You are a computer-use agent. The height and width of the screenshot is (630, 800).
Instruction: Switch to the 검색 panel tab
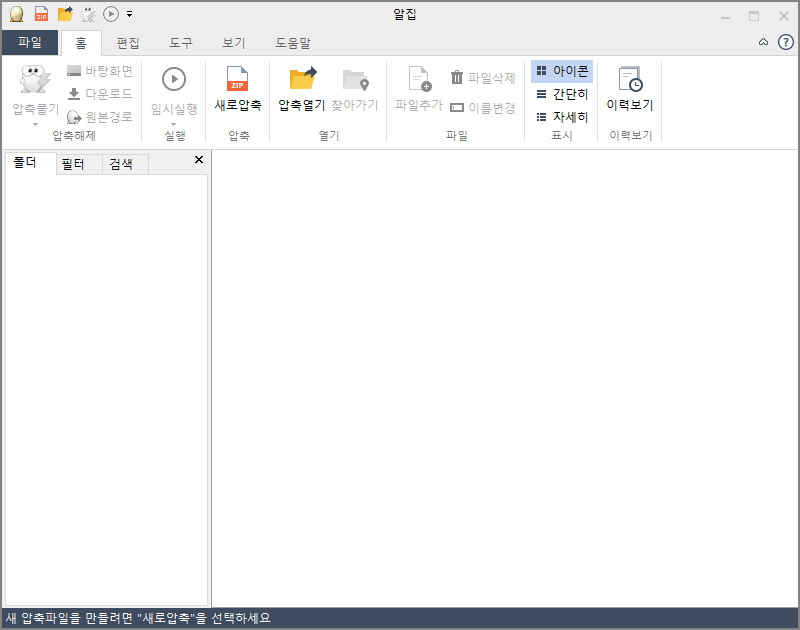pos(126,164)
